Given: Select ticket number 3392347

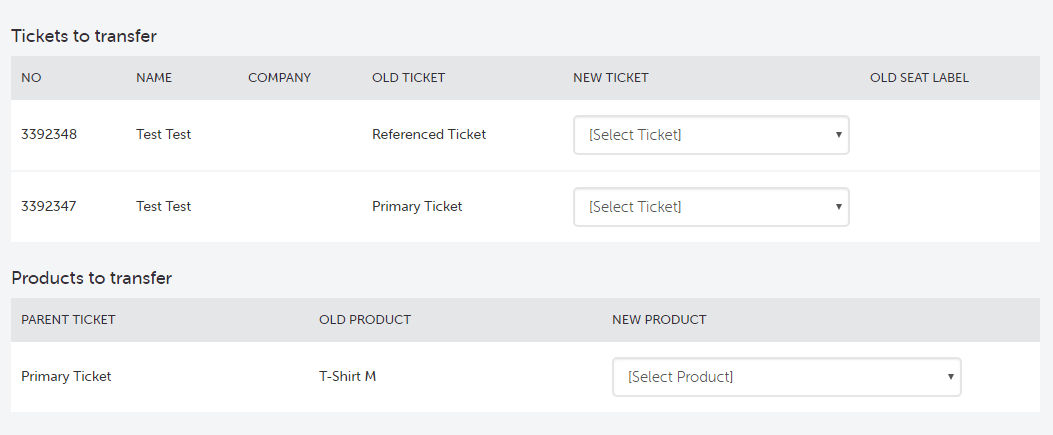Looking at the screenshot, I should pos(49,207).
